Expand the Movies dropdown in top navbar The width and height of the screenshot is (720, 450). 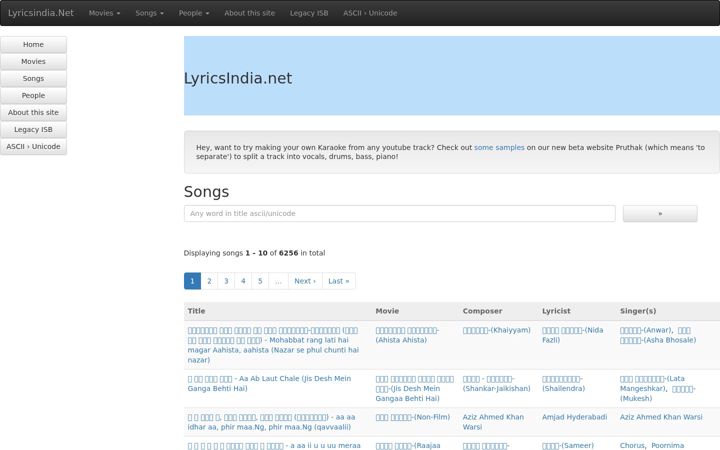pyautogui.click(x=104, y=13)
